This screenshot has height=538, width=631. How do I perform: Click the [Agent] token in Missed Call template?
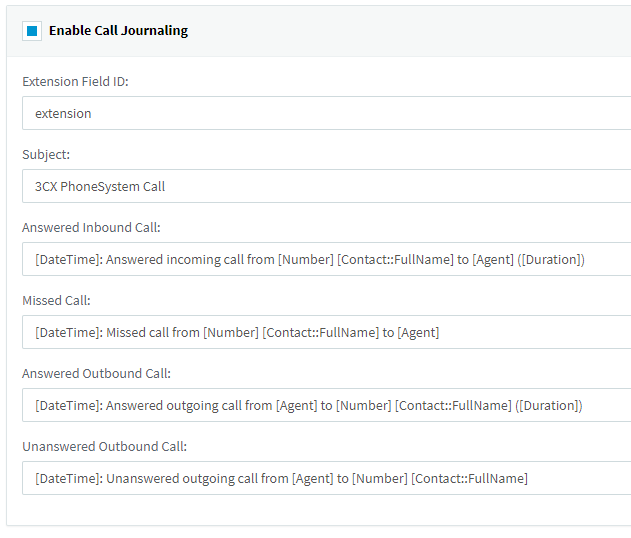pyautogui.click(x=418, y=333)
